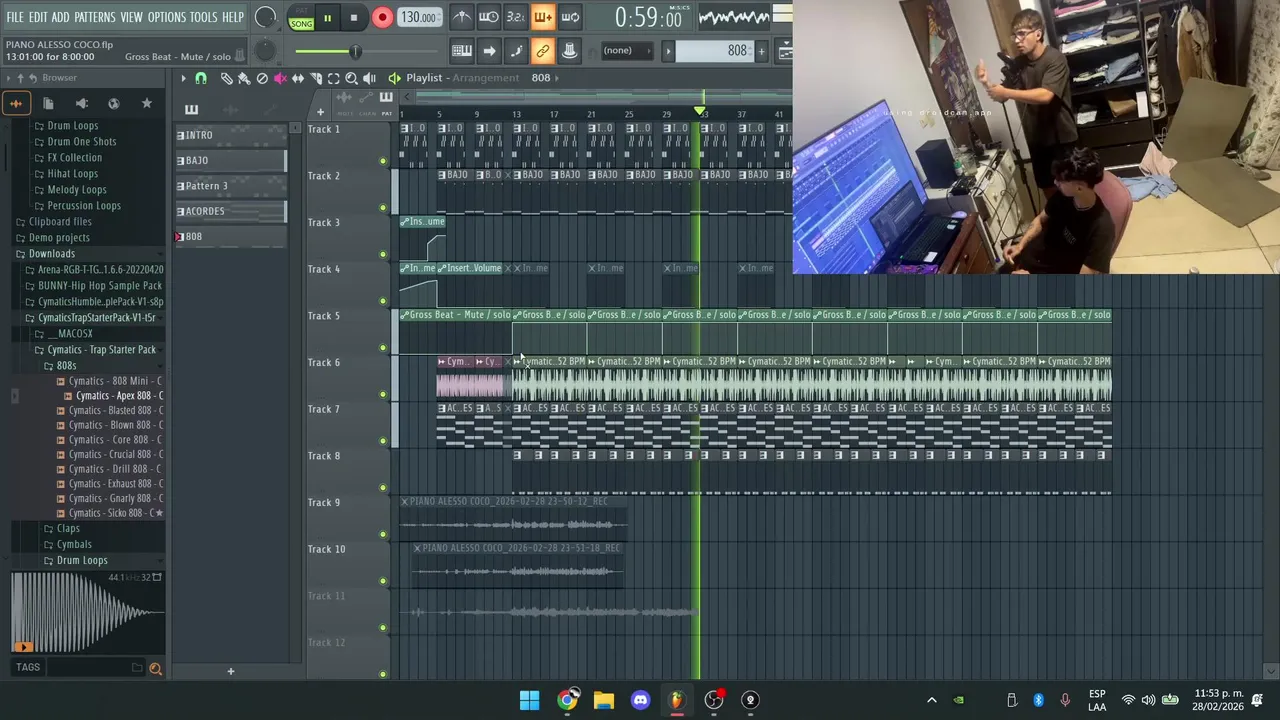Open the ADD menu
The width and height of the screenshot is (1280, 720).
click(x=61, y=17)
